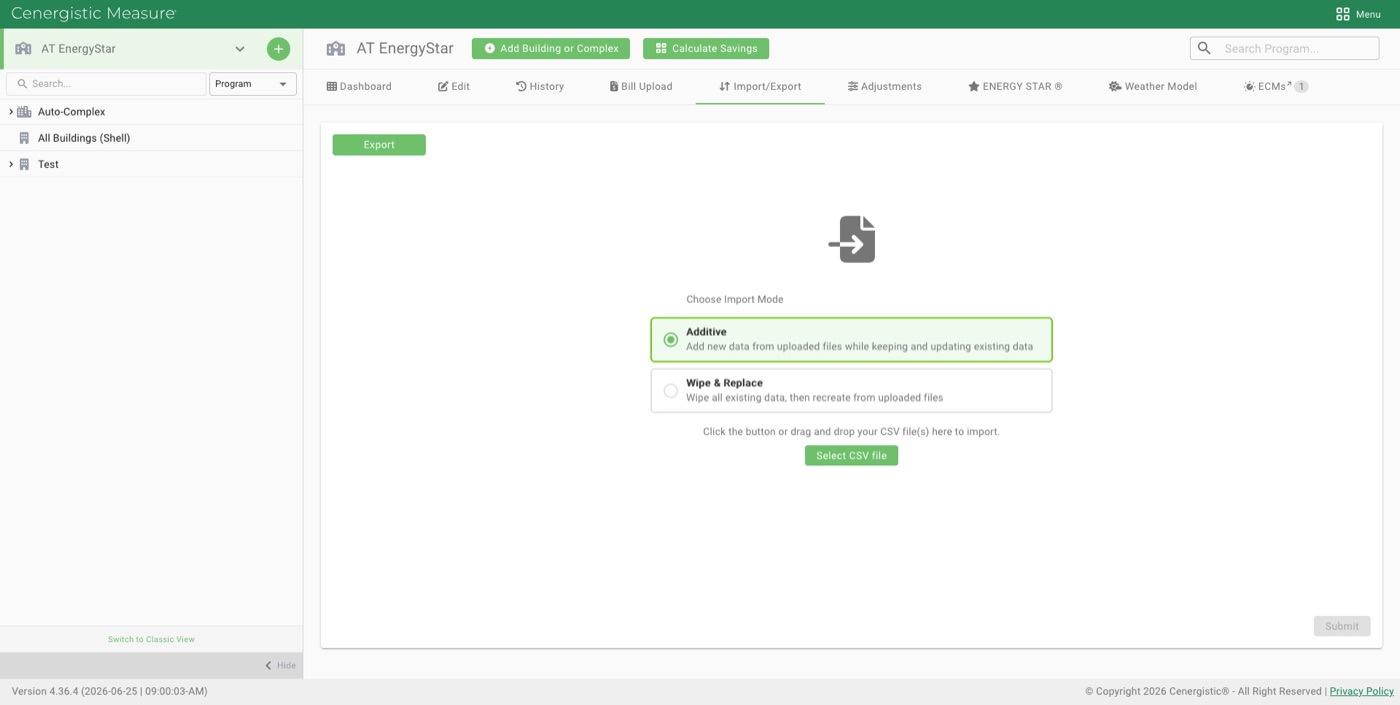Expand the AT EnergyStar program chevron
The image size is (1400, 705).
pyautogui.click(x=240, y=49)
